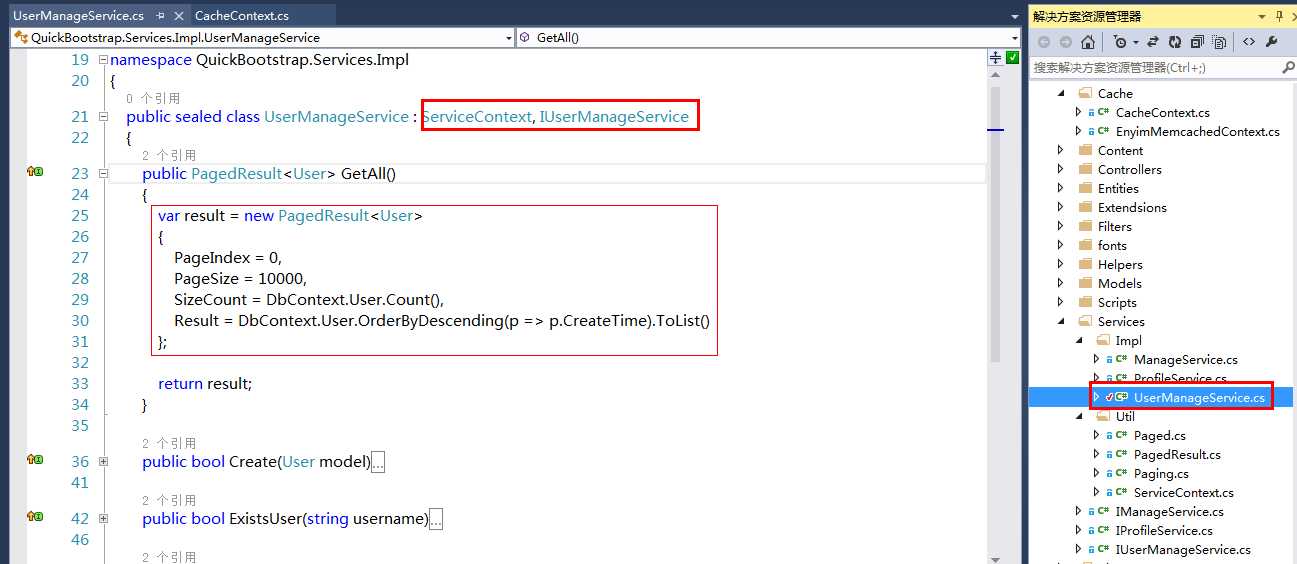
Task: Click the collapsed ellipsis box after ExistsUser(string username)
Action: click(x=435, y=519)
